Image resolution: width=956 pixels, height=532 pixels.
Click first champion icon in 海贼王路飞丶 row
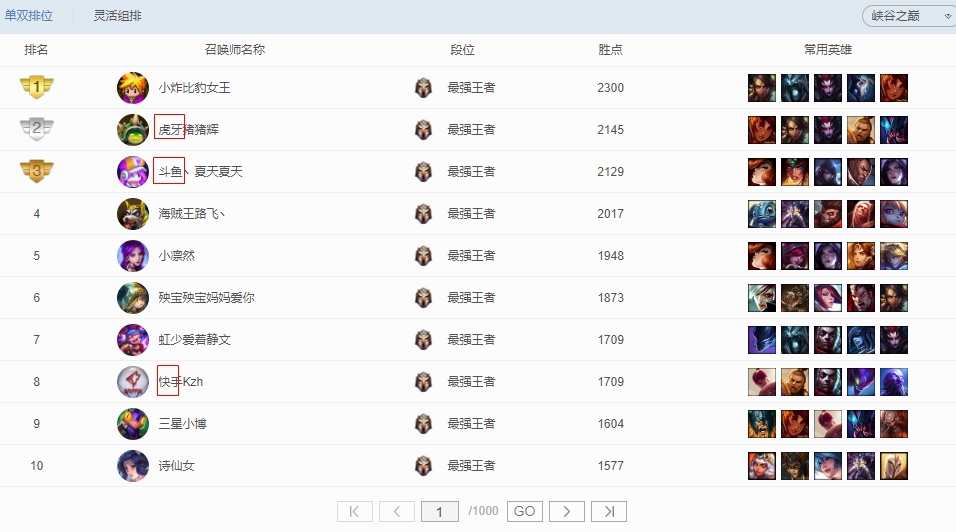[762, 214]
